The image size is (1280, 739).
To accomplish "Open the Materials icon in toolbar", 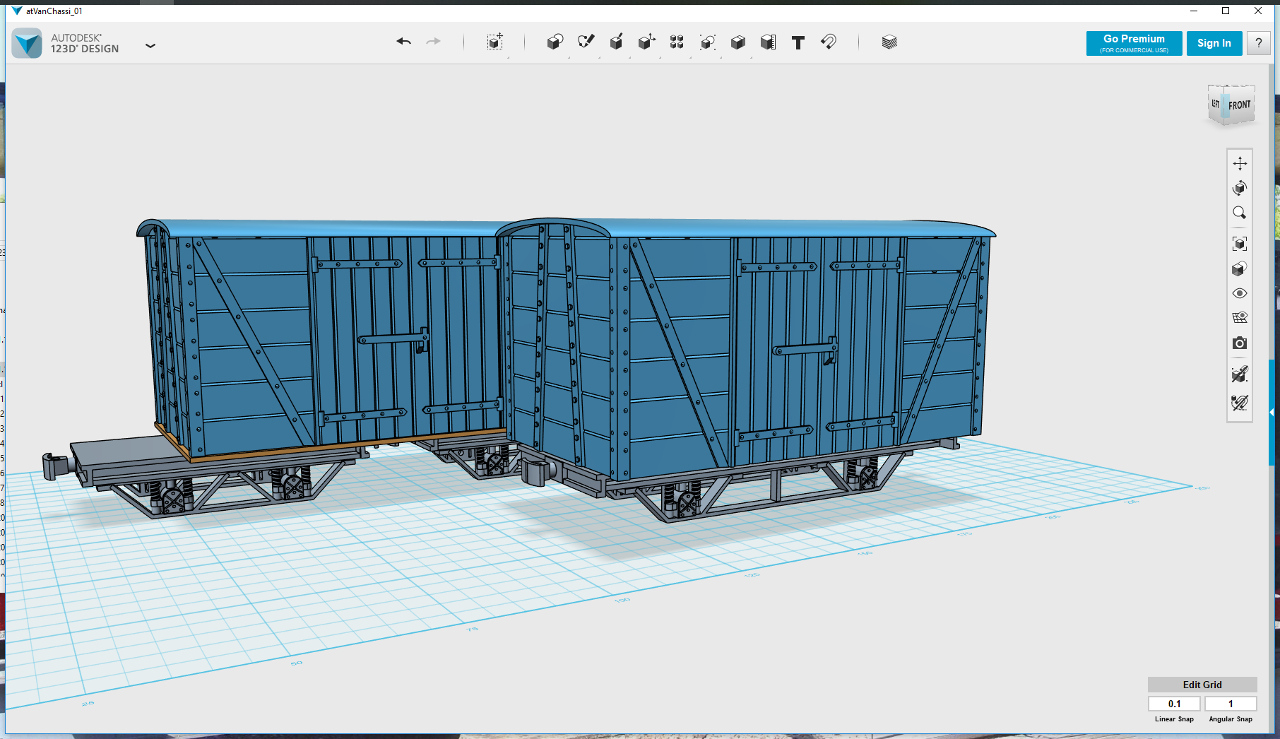I will [x=889, y=42].
